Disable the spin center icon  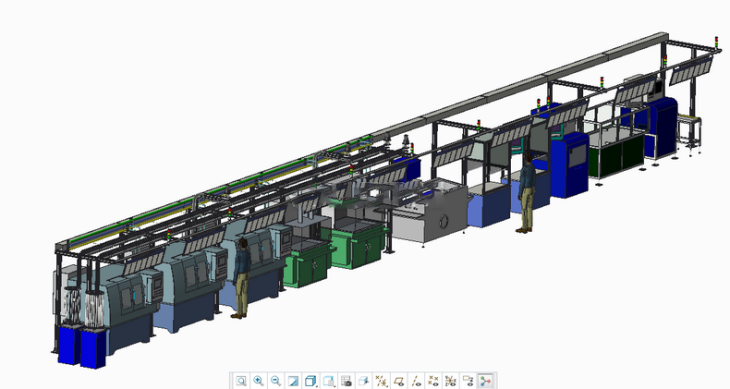tap(486, 381)
